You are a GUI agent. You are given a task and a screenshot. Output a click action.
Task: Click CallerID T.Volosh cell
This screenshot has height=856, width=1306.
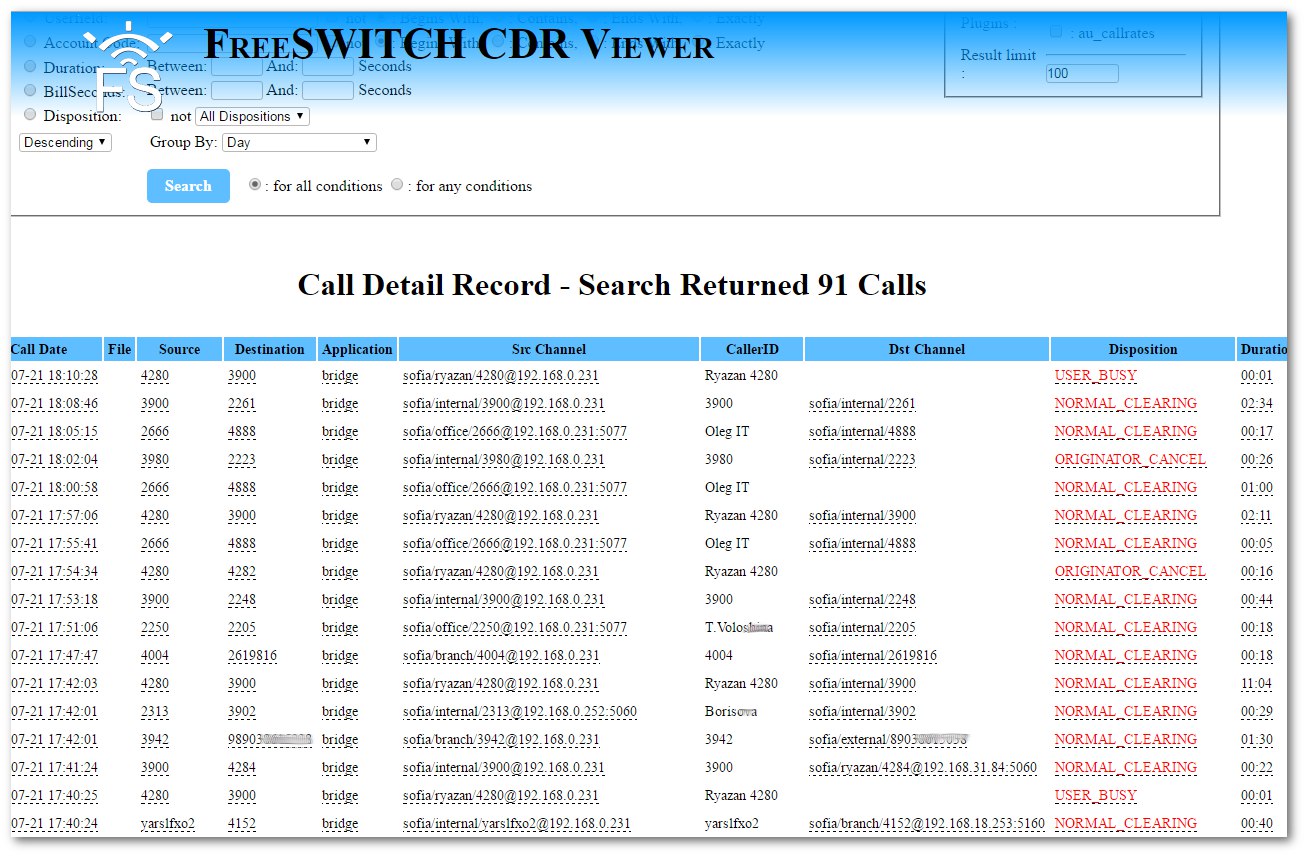pyautogui.click(x=739, y=628)
